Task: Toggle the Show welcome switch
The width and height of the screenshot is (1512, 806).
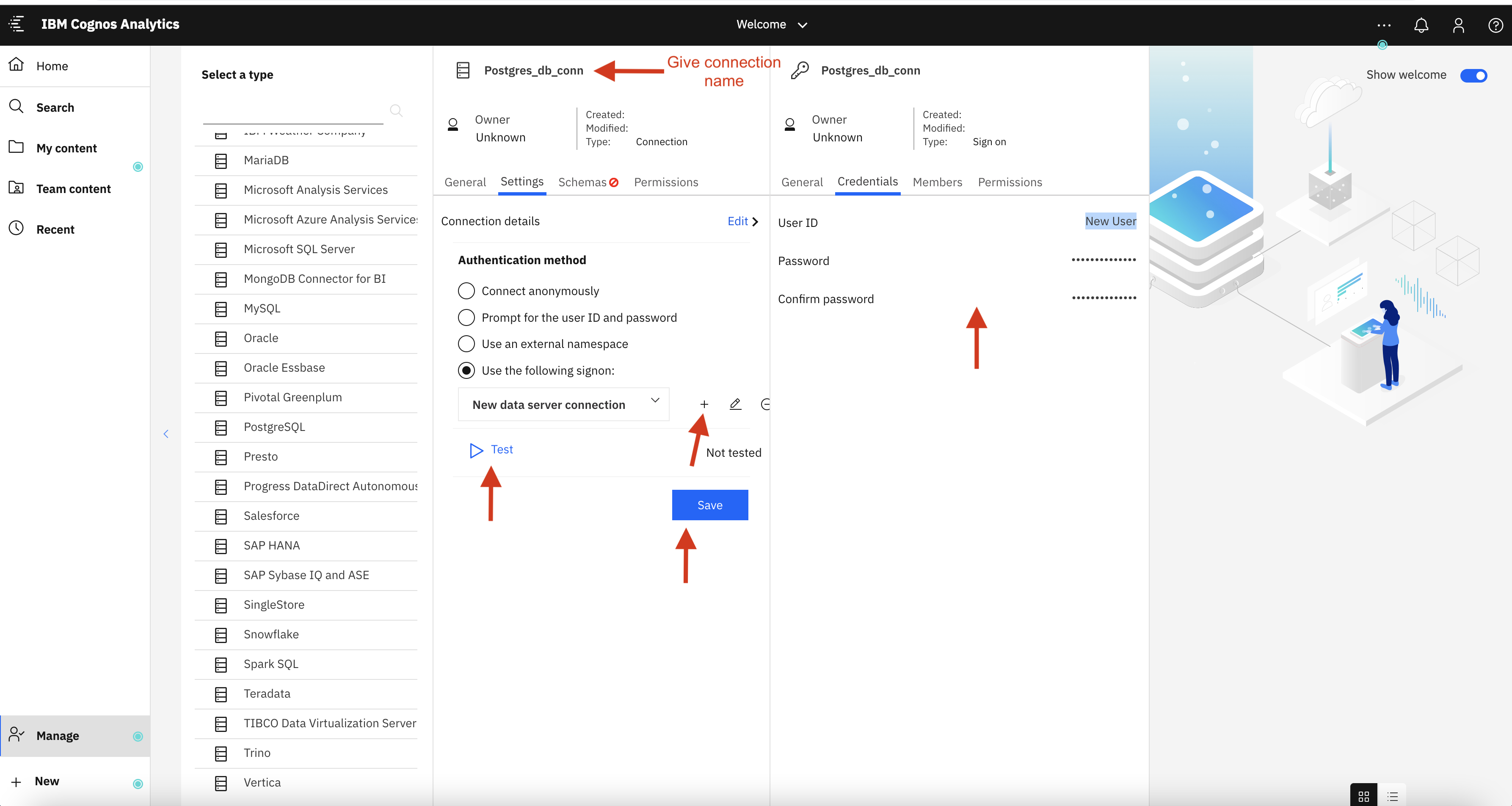Action: 1473,75
